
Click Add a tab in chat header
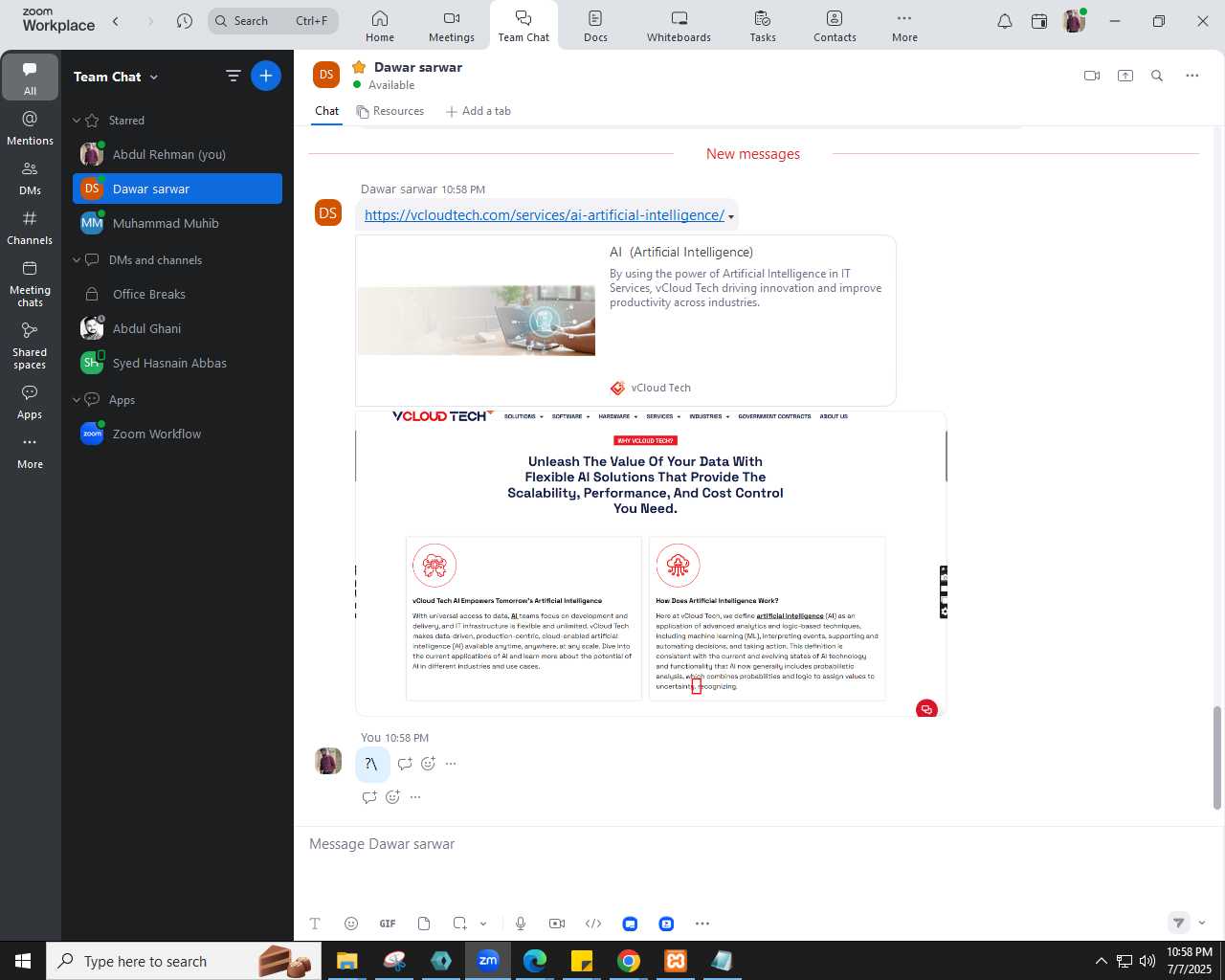pos(479,111)
